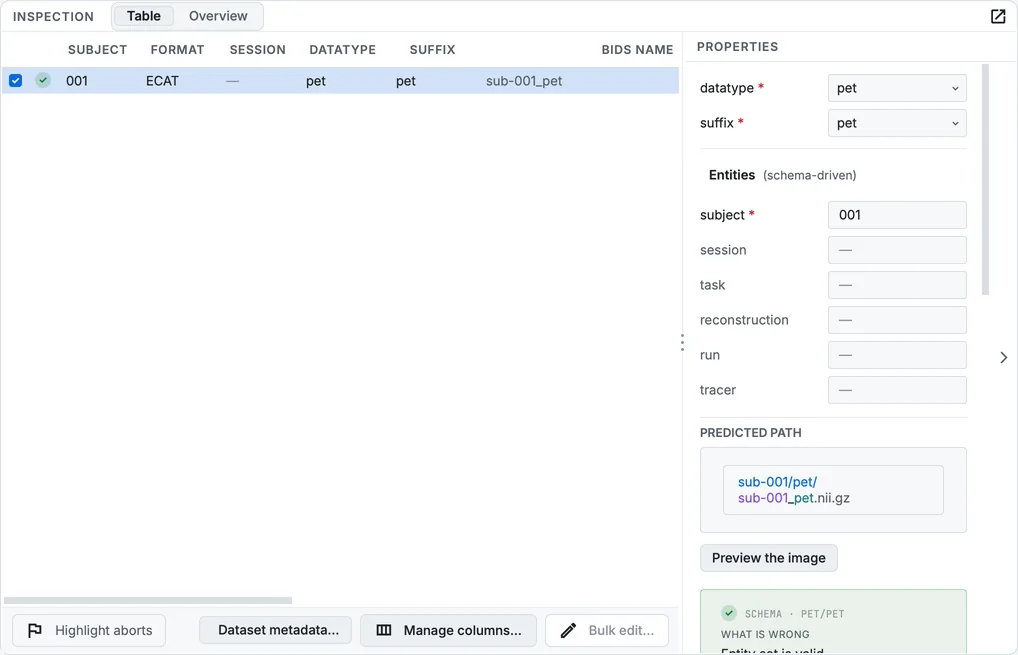1018x655 pixels.
Task: Open the datatype dropdown
Action: click(x=897, y=88)
